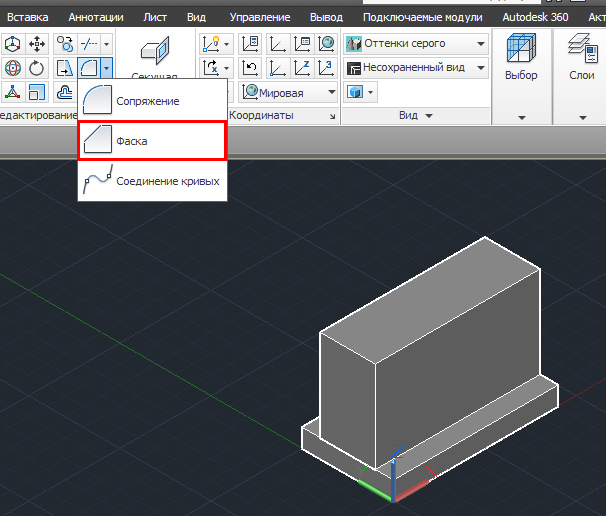Click the UCS icon properties tool
The width and height of the screenshot is (606, 516).
pyautogui.click(x=250, y=44)
